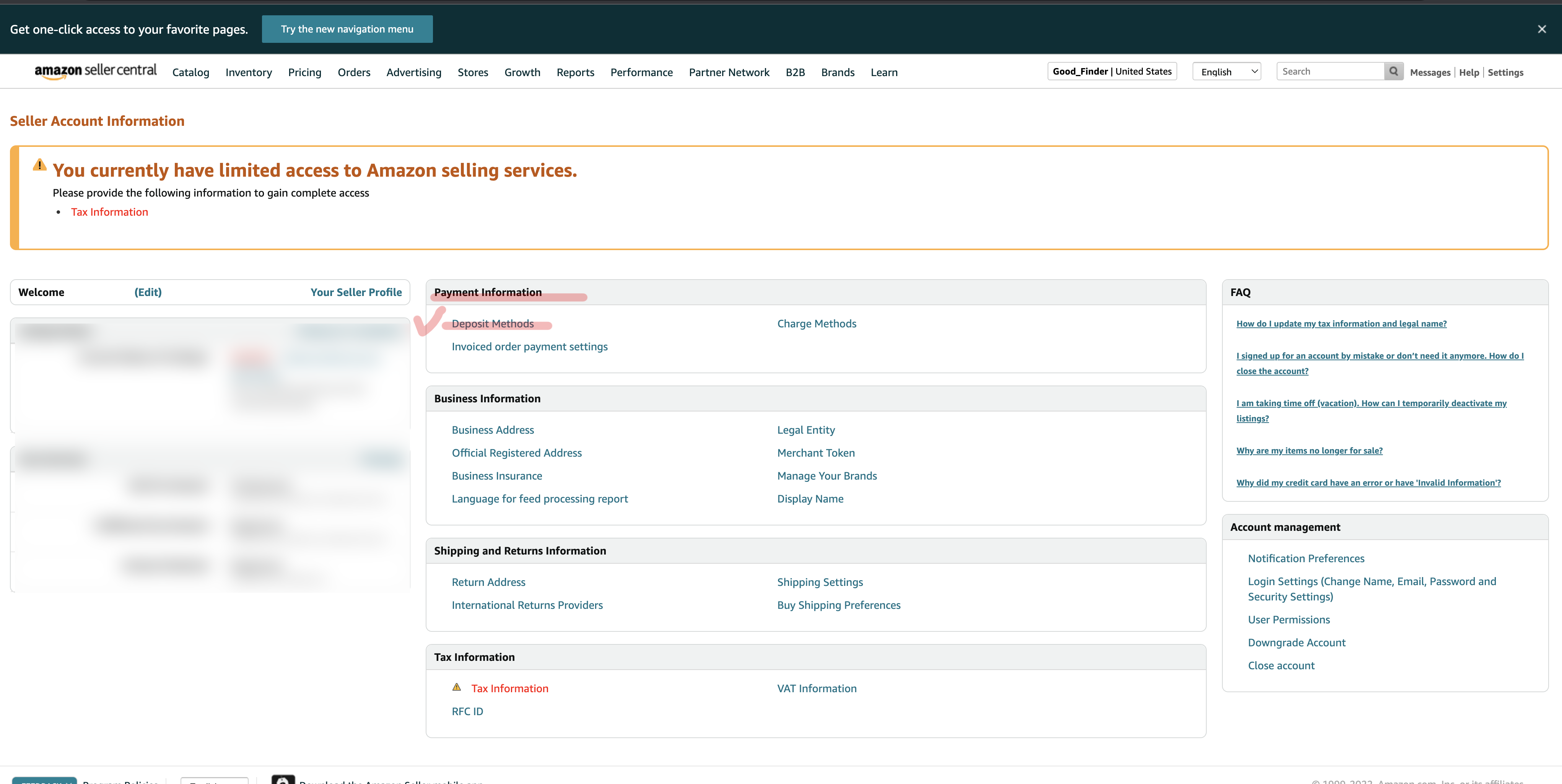The width and height of the screenshot is (1562, 784).
Task: Open the Pricing menu
Action: click(304, 72)
